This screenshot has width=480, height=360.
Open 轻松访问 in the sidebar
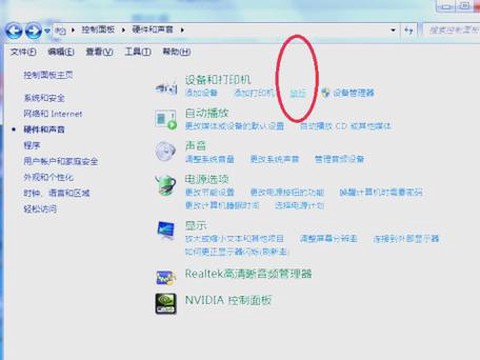[x=40, y=209]
